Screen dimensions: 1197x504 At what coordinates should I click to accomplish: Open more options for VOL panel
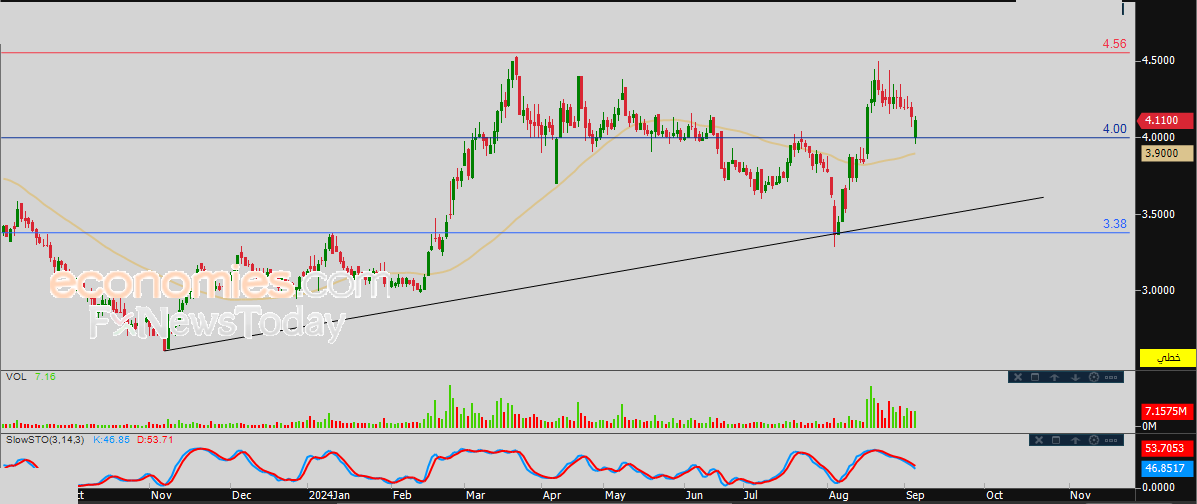1111,377
